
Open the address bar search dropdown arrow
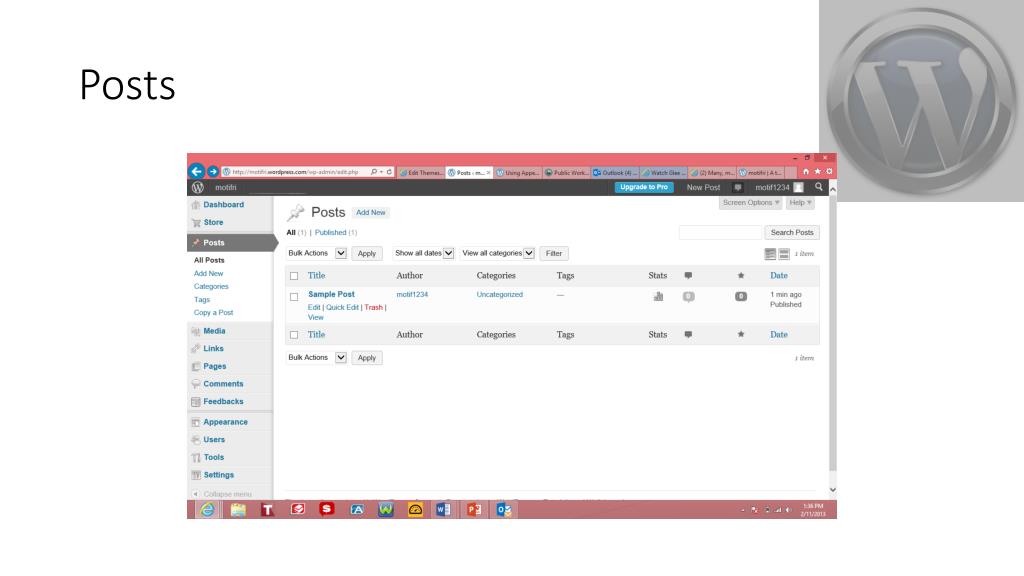click(x=381, y=172)
